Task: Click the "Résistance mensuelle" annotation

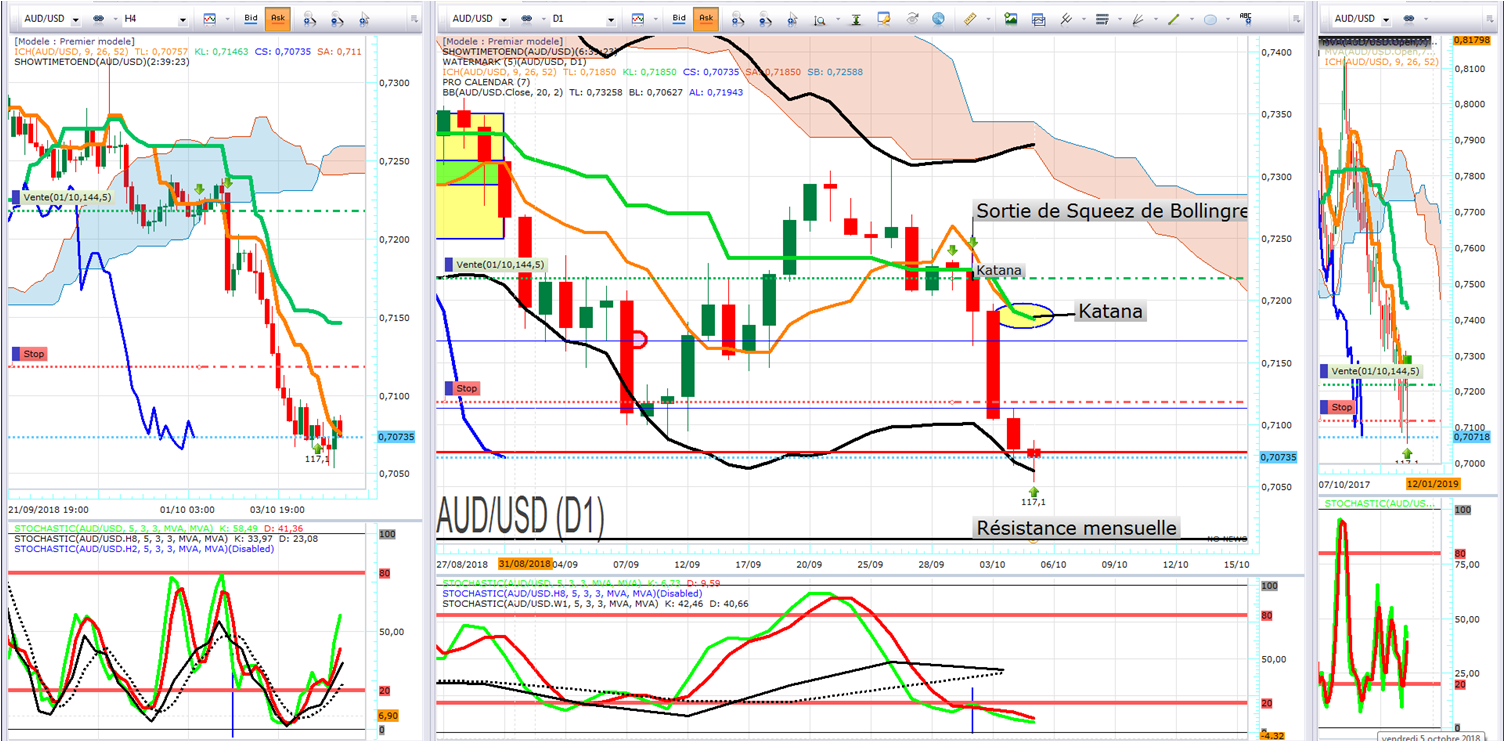Action: 1076,527
